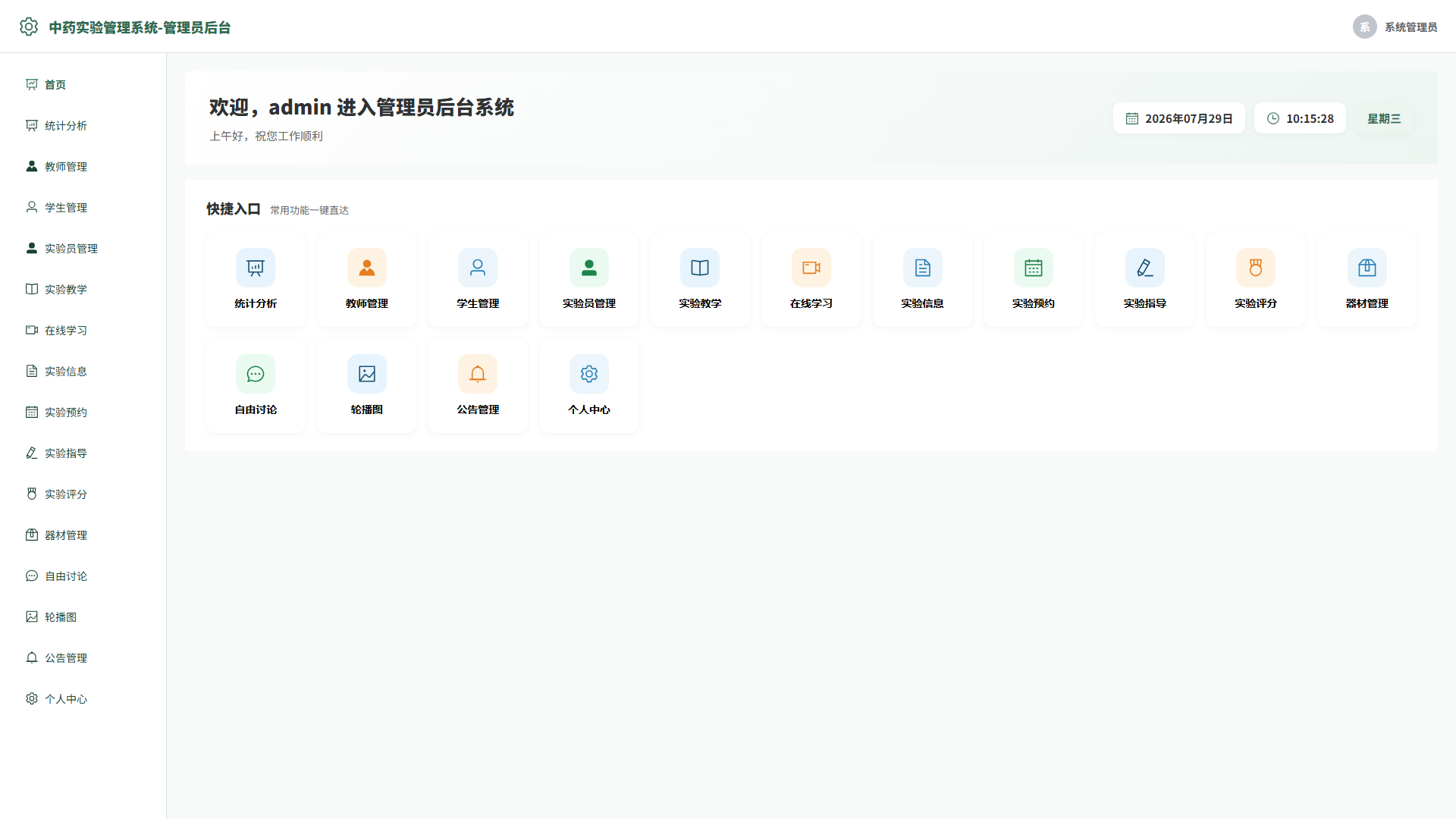
Task: Open 在线学习 video camera icon card
Action: [811, 280]
